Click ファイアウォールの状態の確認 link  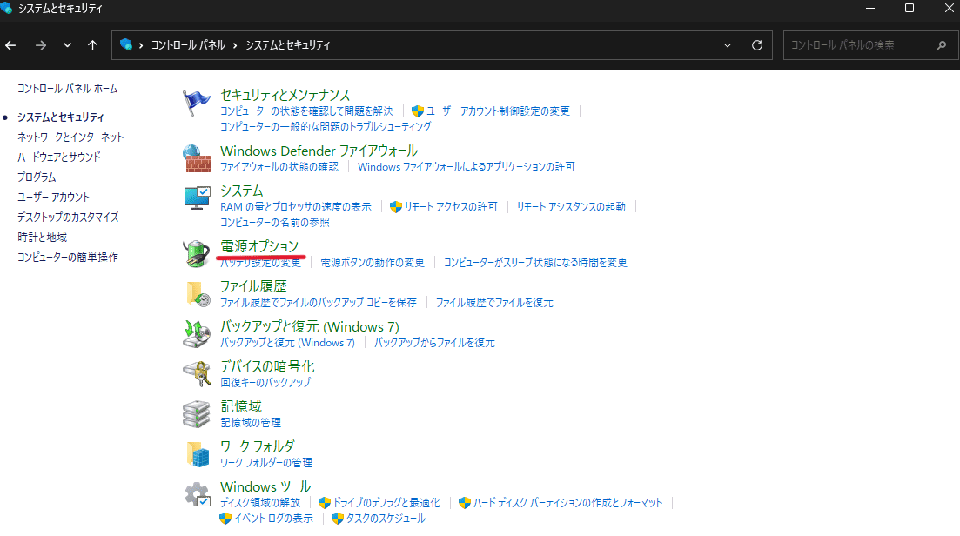[x=279, y=167]
